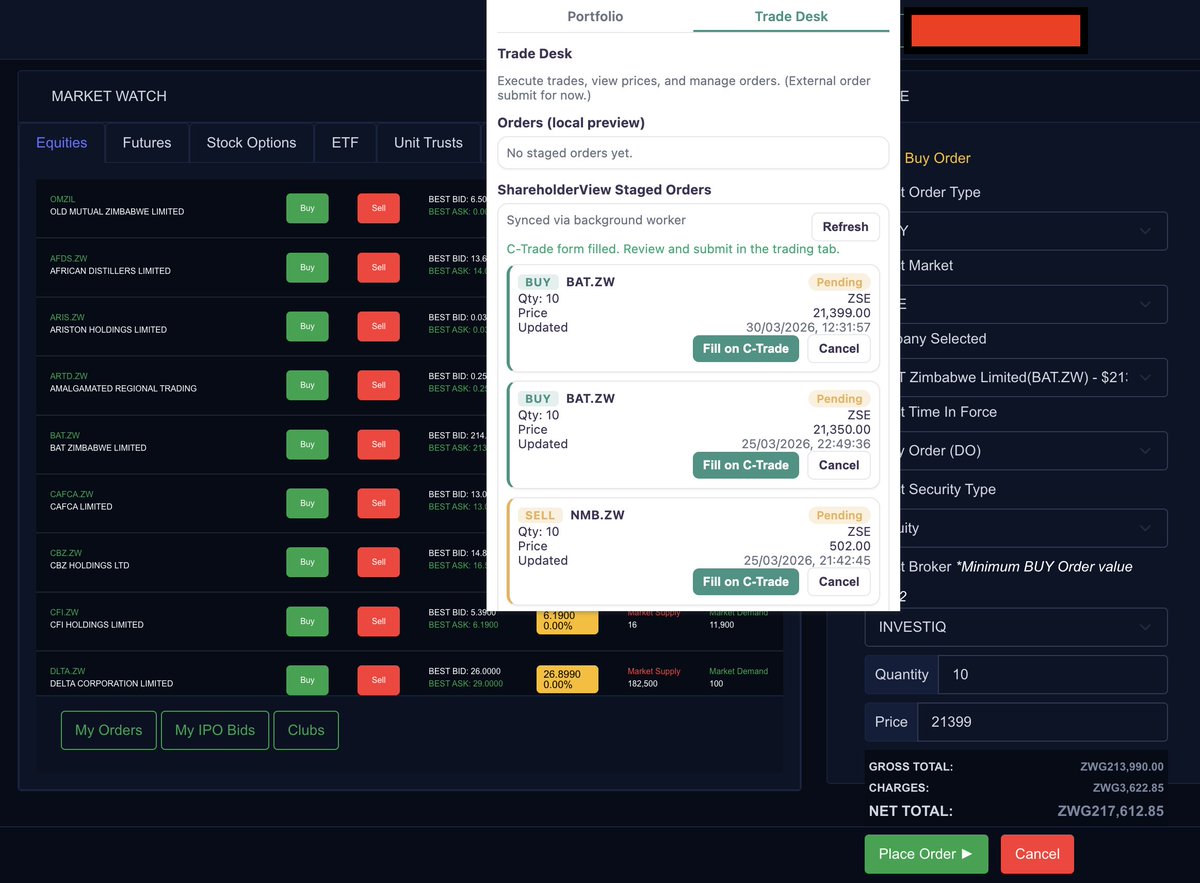Screen dimensions: 1200x883
Task: Sell Delta Corporation Limited shares
Action: 378,680
